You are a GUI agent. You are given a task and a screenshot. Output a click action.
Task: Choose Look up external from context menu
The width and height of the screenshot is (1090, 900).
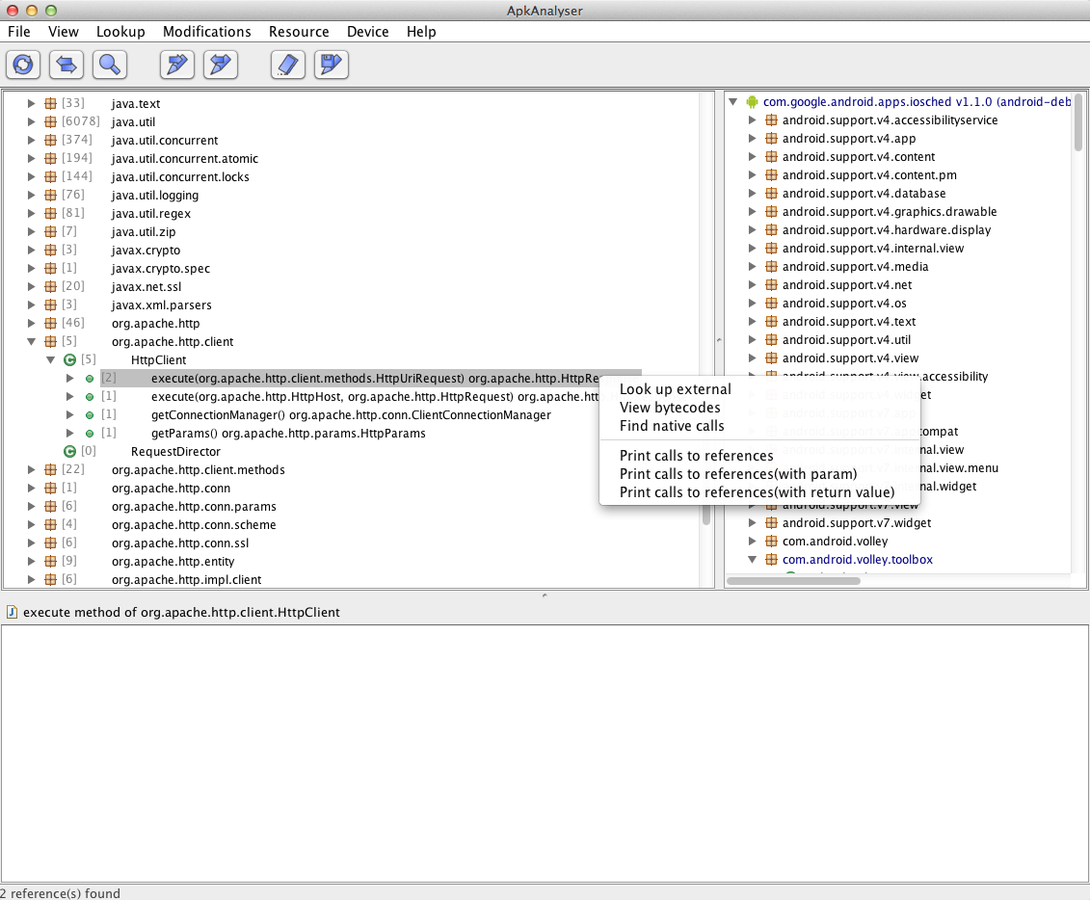760,389
